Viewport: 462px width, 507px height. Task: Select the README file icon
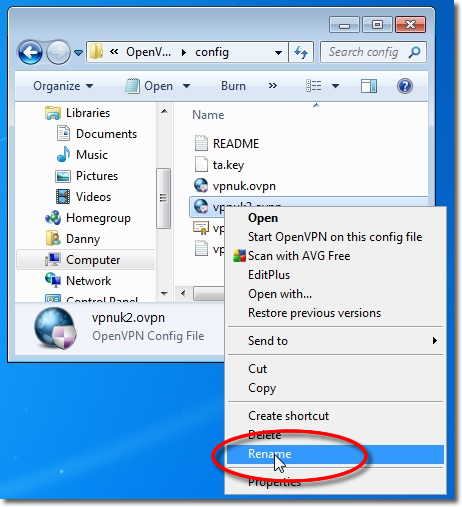(201, 143)
